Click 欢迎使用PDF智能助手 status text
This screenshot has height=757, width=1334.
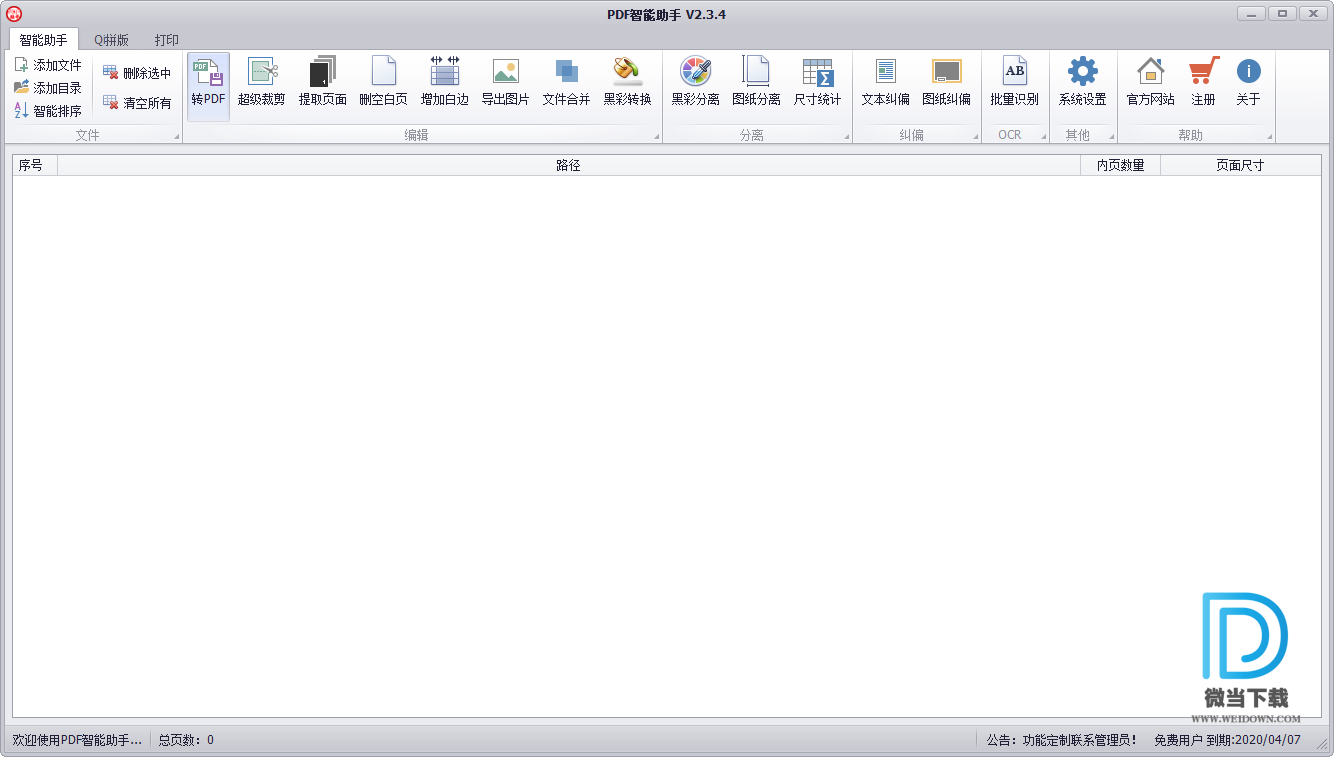click(77, 740)
